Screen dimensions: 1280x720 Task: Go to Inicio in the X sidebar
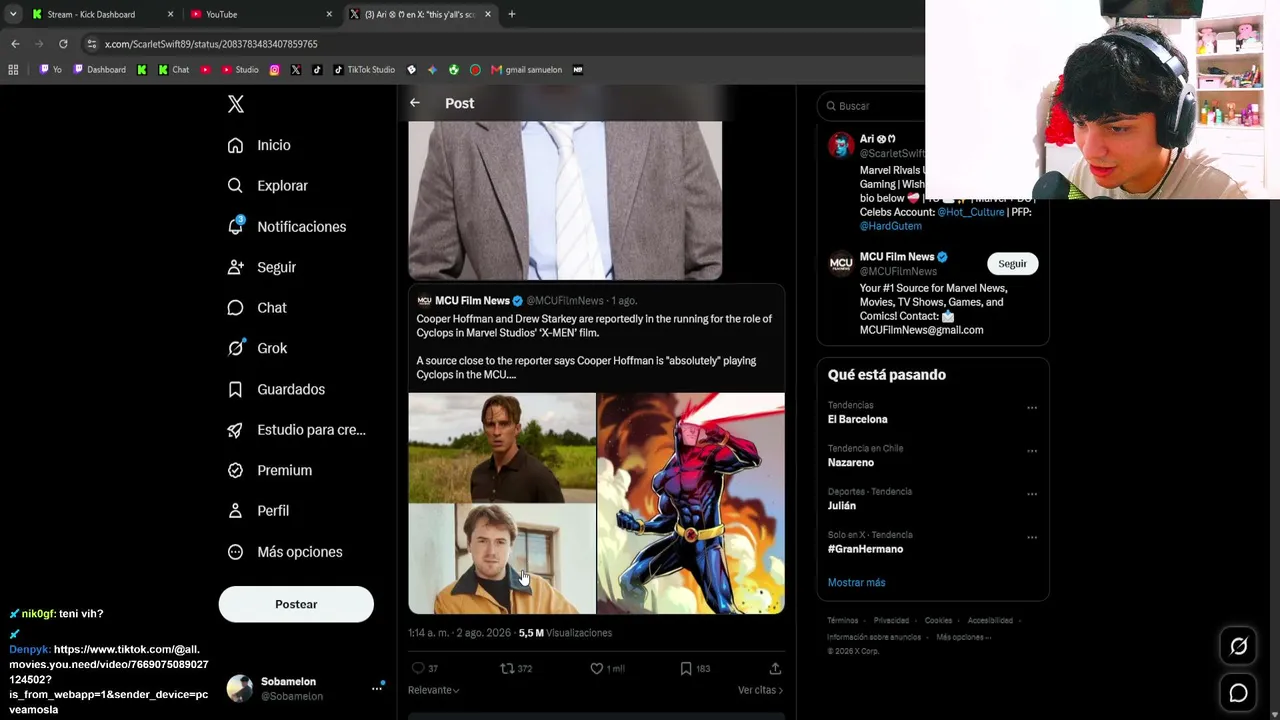click(259, 145)
